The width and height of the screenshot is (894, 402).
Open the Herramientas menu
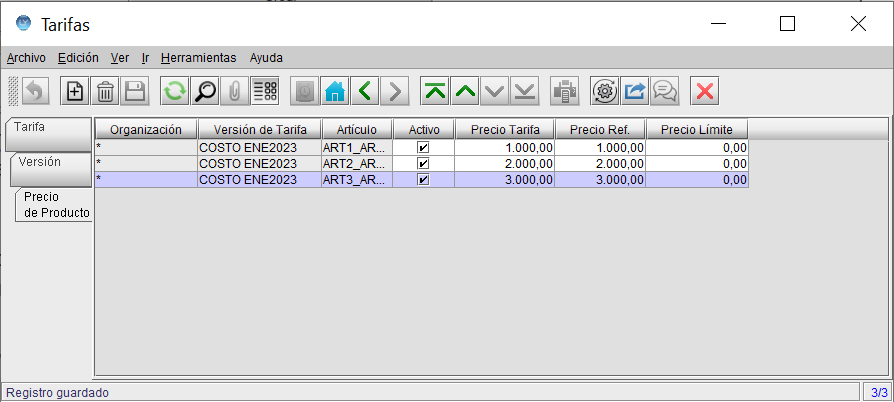[198, 58]
